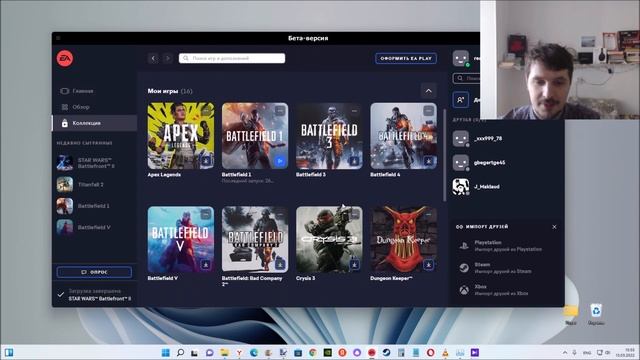640x360 pixels.
Task: Open the options menu on Crysis 3 cover
Action: click(x=354, y=214)
